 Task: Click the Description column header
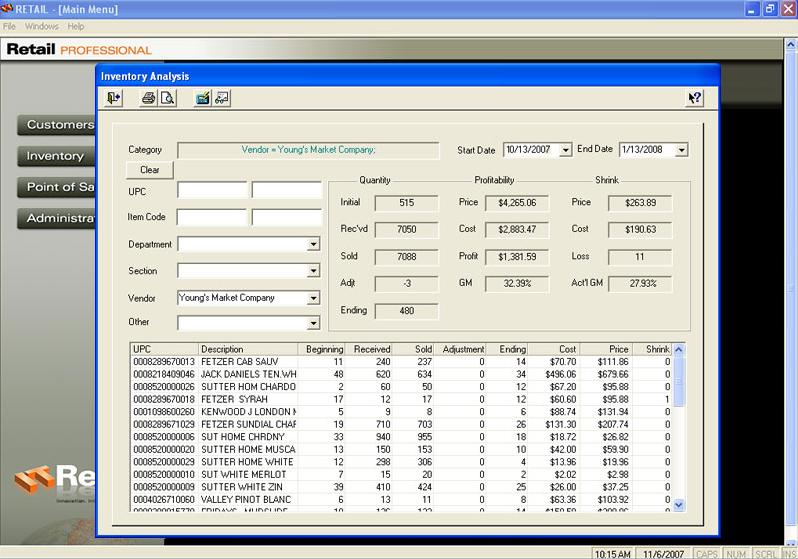tap(248, 349)
